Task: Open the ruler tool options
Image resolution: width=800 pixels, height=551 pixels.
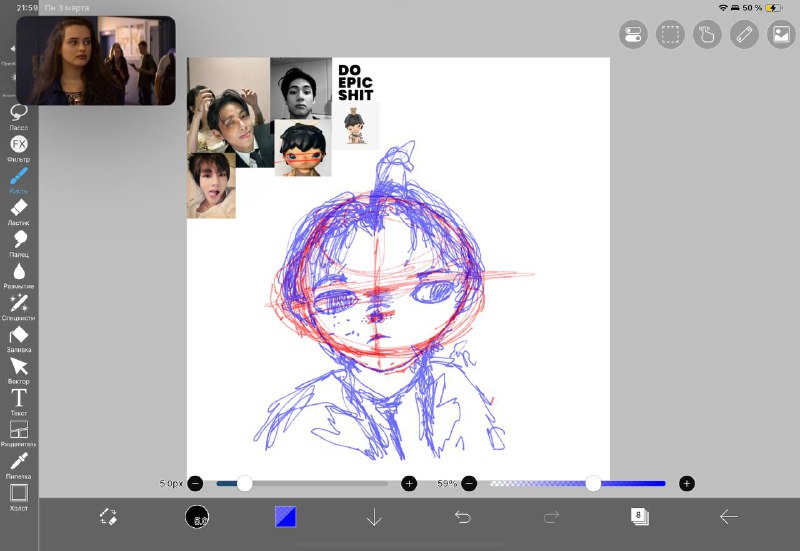Action: tap(744, 35)
